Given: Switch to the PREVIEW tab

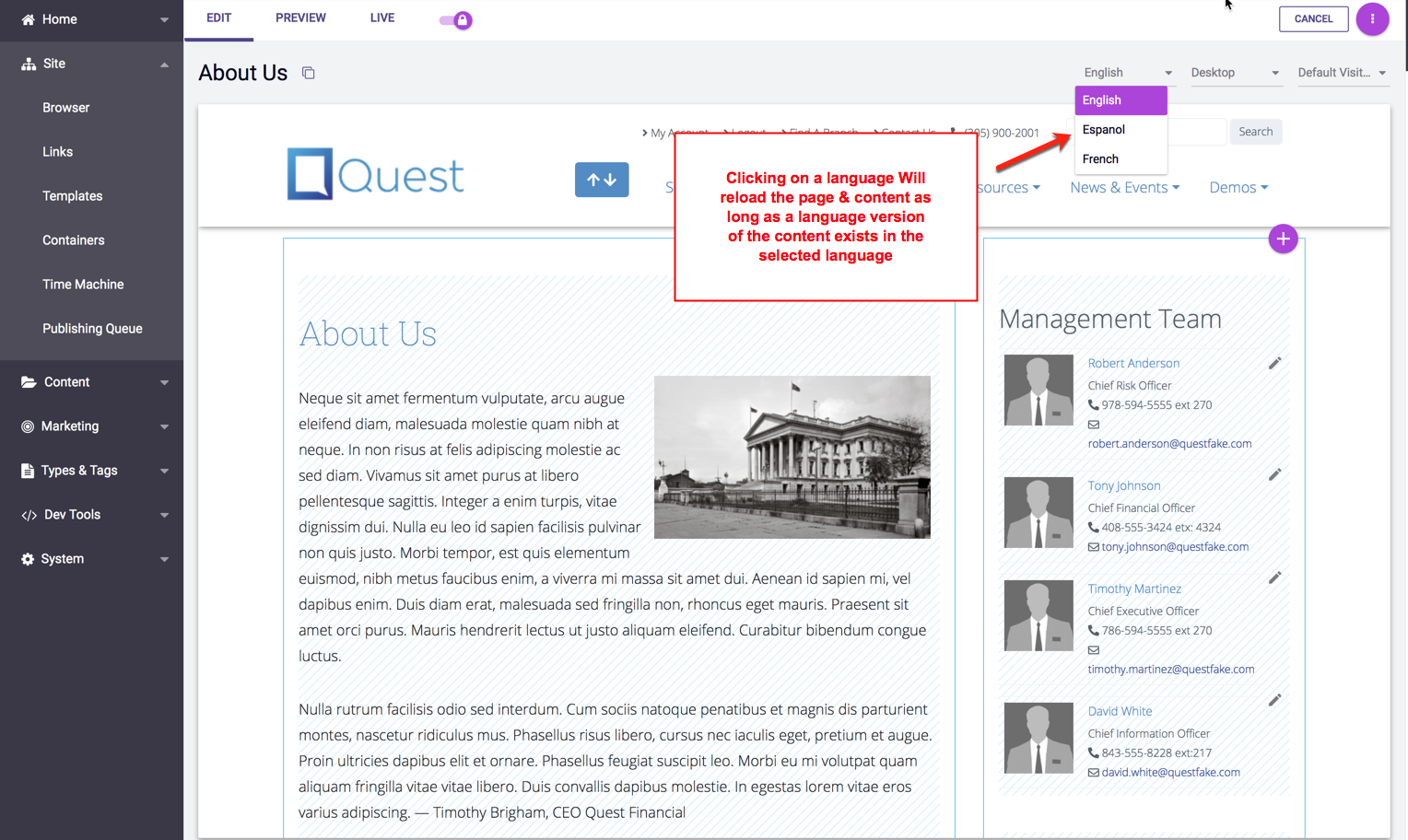Looking at the screenshot, I should tap(300, 18).
